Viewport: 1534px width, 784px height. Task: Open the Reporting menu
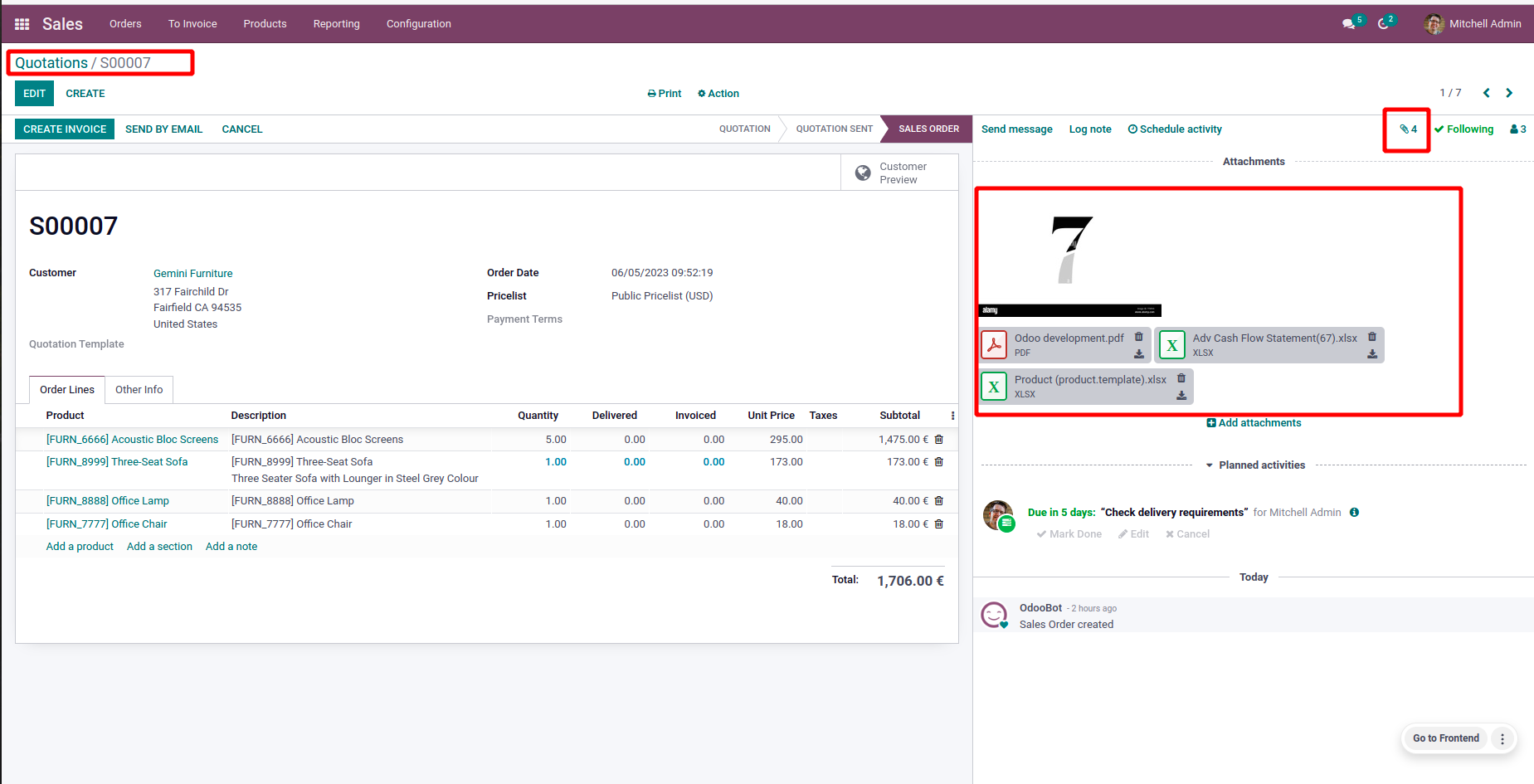pyautogui.click(x=336, y=24)
